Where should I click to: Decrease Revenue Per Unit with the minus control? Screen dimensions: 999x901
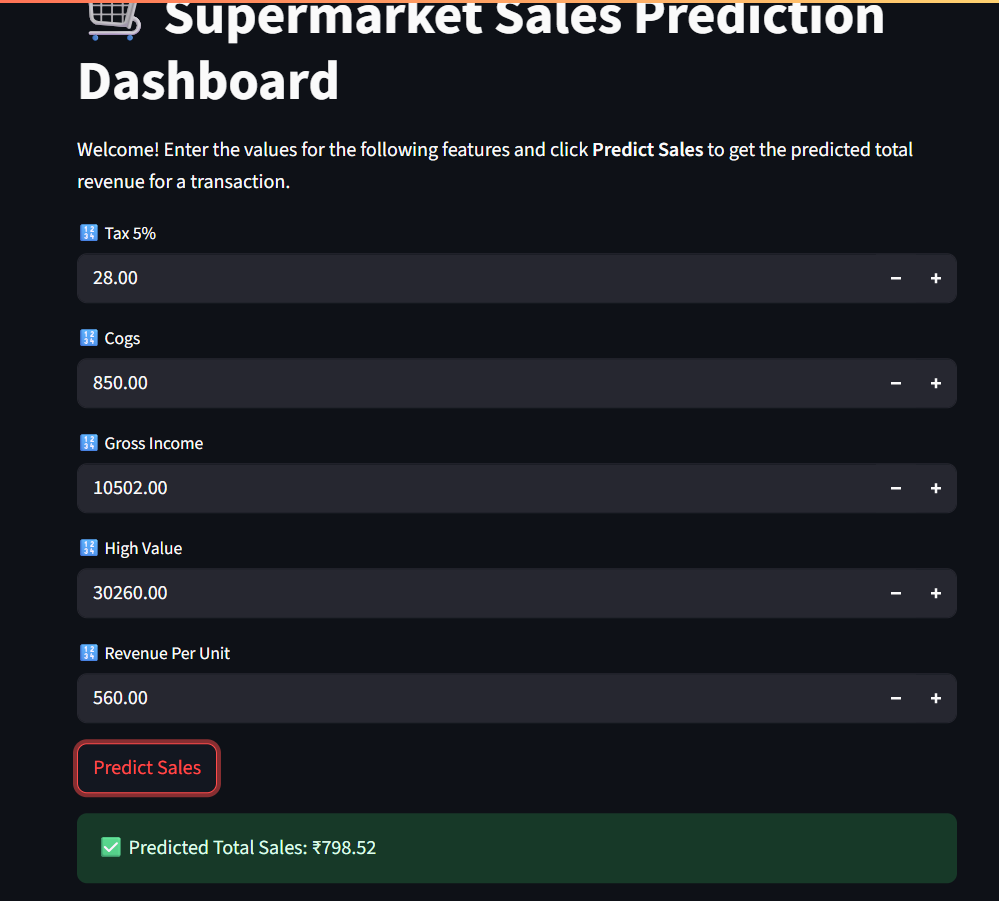click(895, 698)
